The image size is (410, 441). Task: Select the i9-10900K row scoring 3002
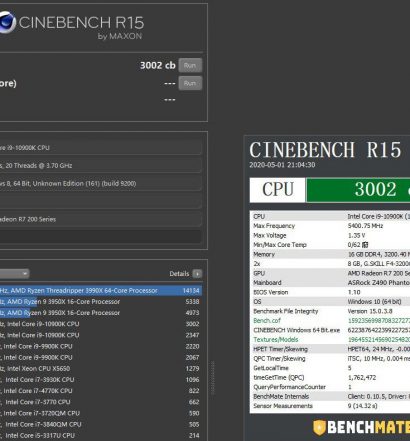click(101, 324)
